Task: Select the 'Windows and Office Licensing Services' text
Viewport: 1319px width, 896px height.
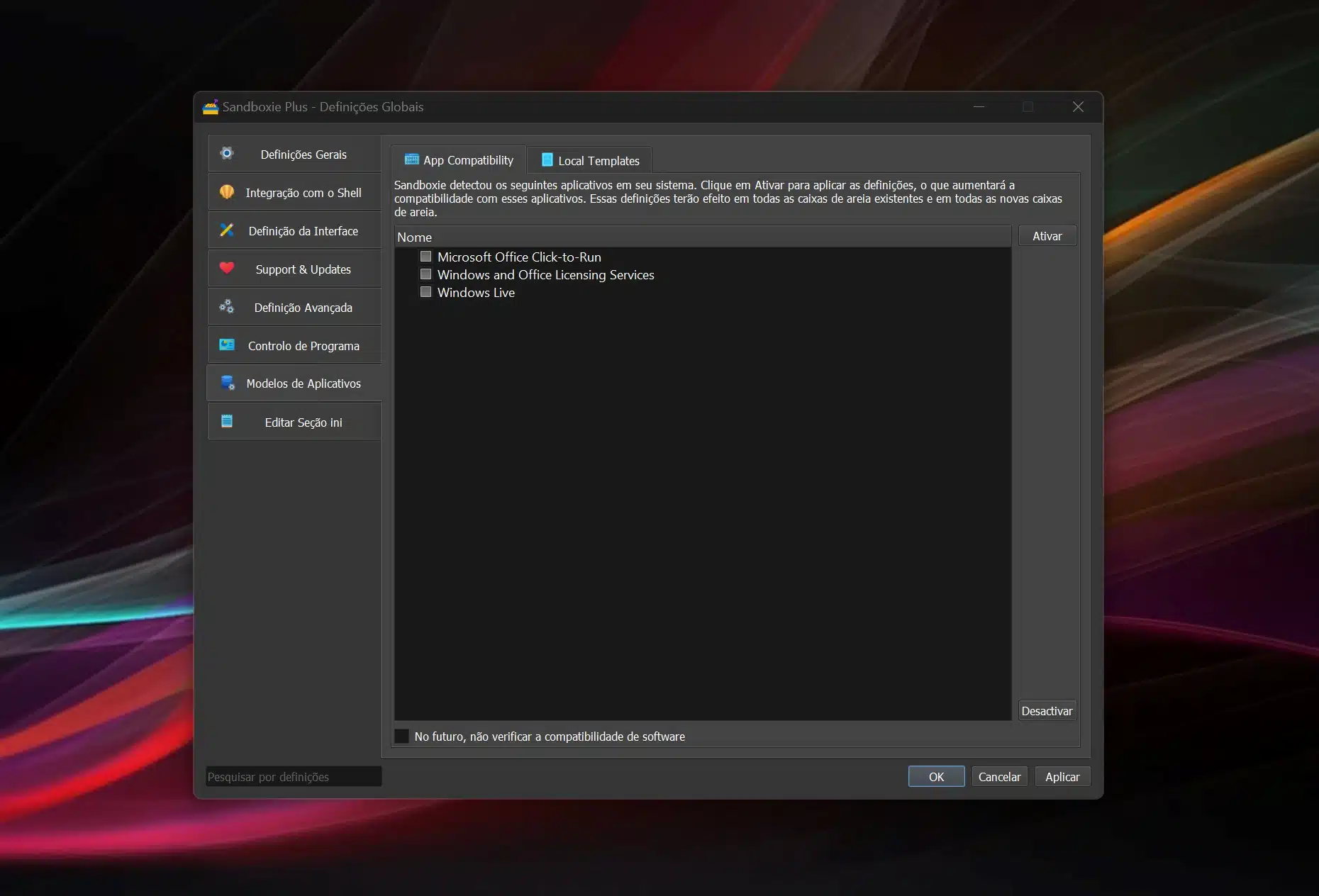Action: click(x=546, y=274)
